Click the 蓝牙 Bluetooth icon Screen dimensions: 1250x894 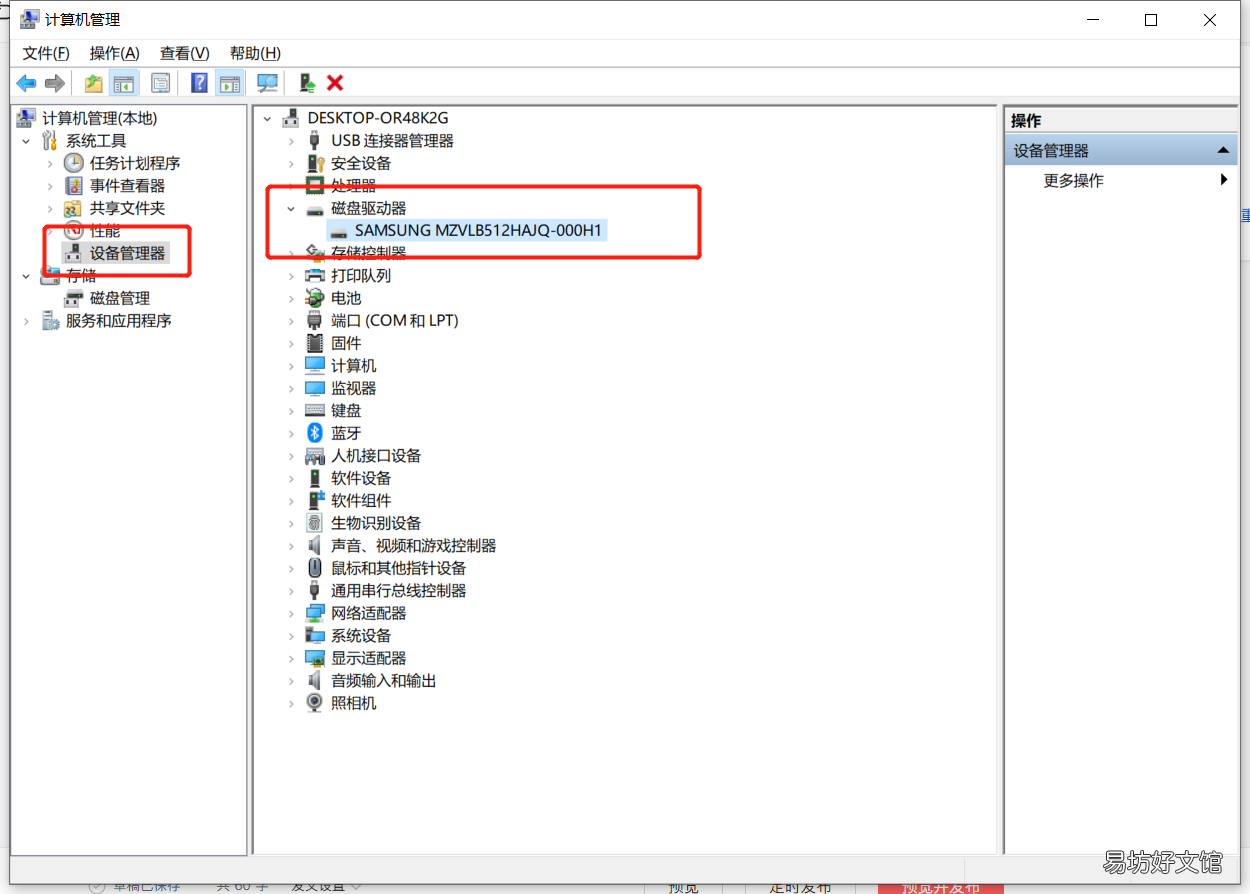(315, 433)
